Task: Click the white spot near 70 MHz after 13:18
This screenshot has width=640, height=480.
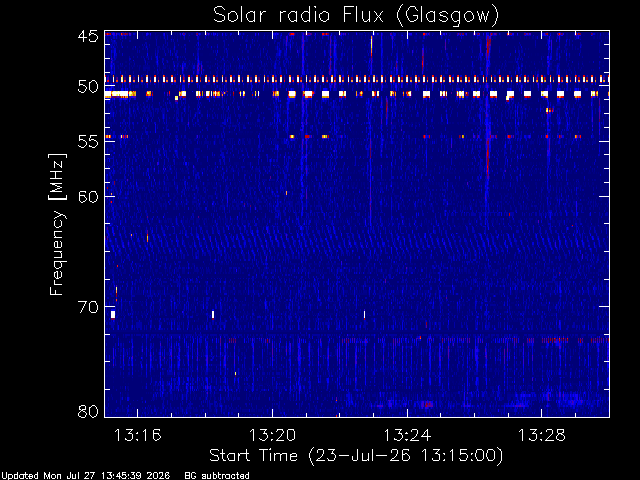Action: coord(213,314)
